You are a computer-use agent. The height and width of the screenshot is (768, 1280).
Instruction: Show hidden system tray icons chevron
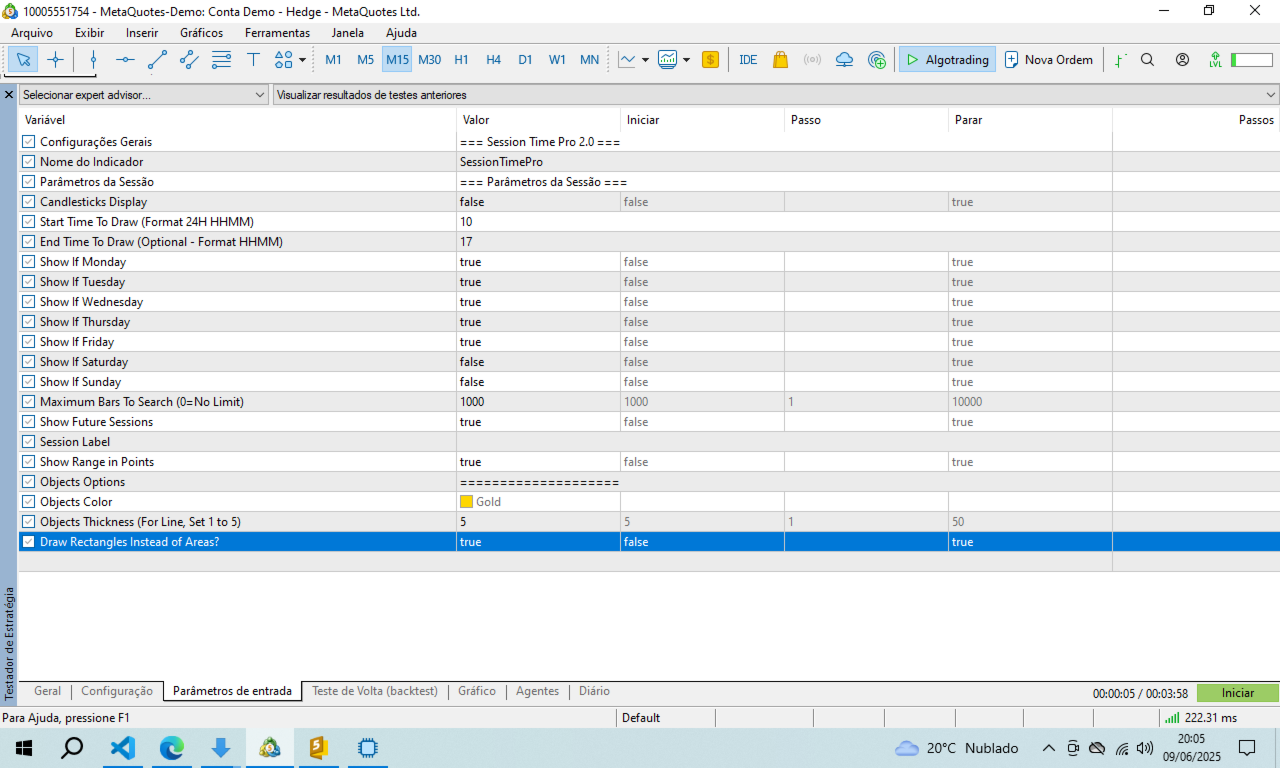1048,748
